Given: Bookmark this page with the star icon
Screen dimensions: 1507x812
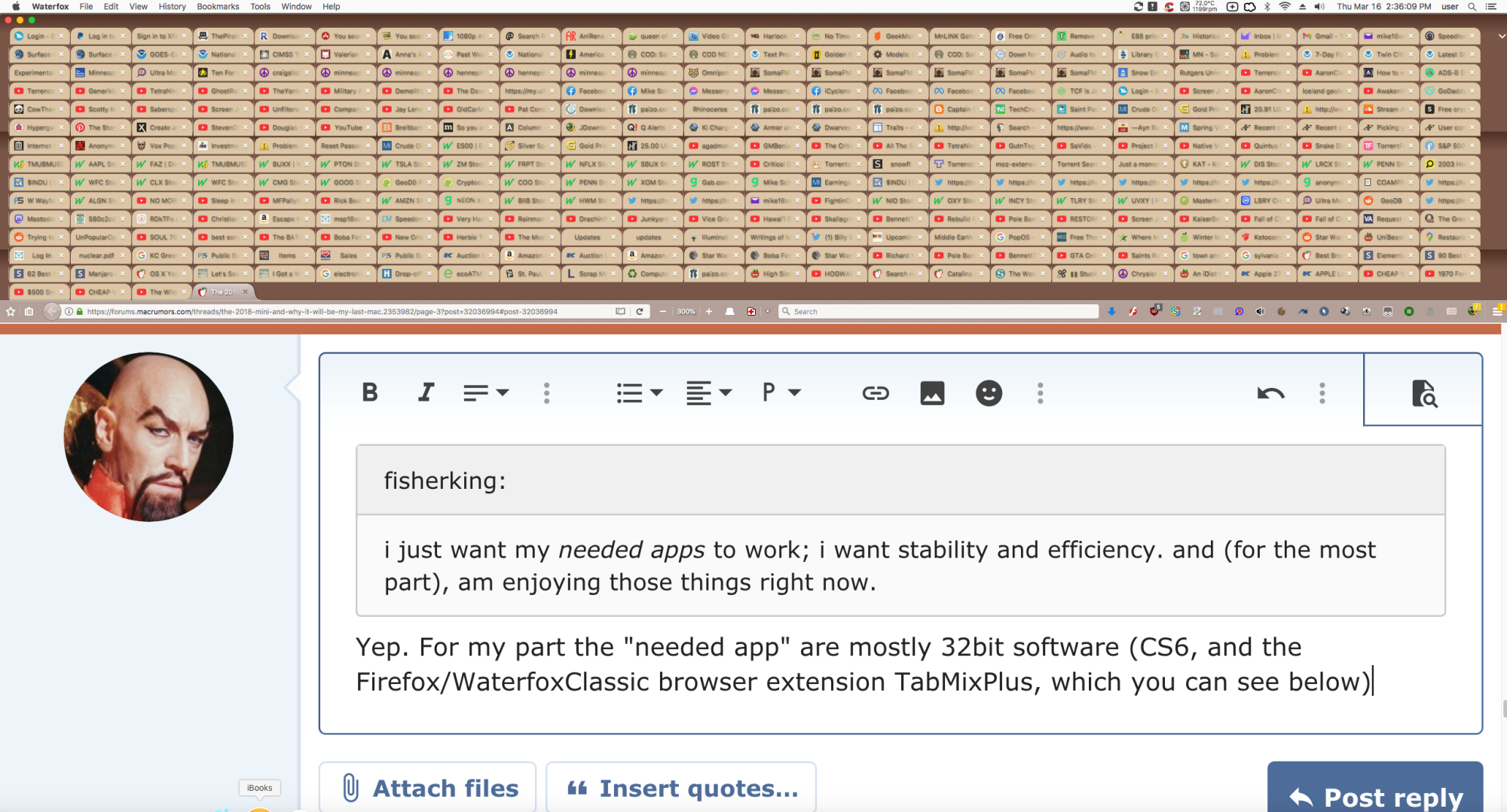Looking at the screenshot, I should pyautogui.click(x=11, y=311).
